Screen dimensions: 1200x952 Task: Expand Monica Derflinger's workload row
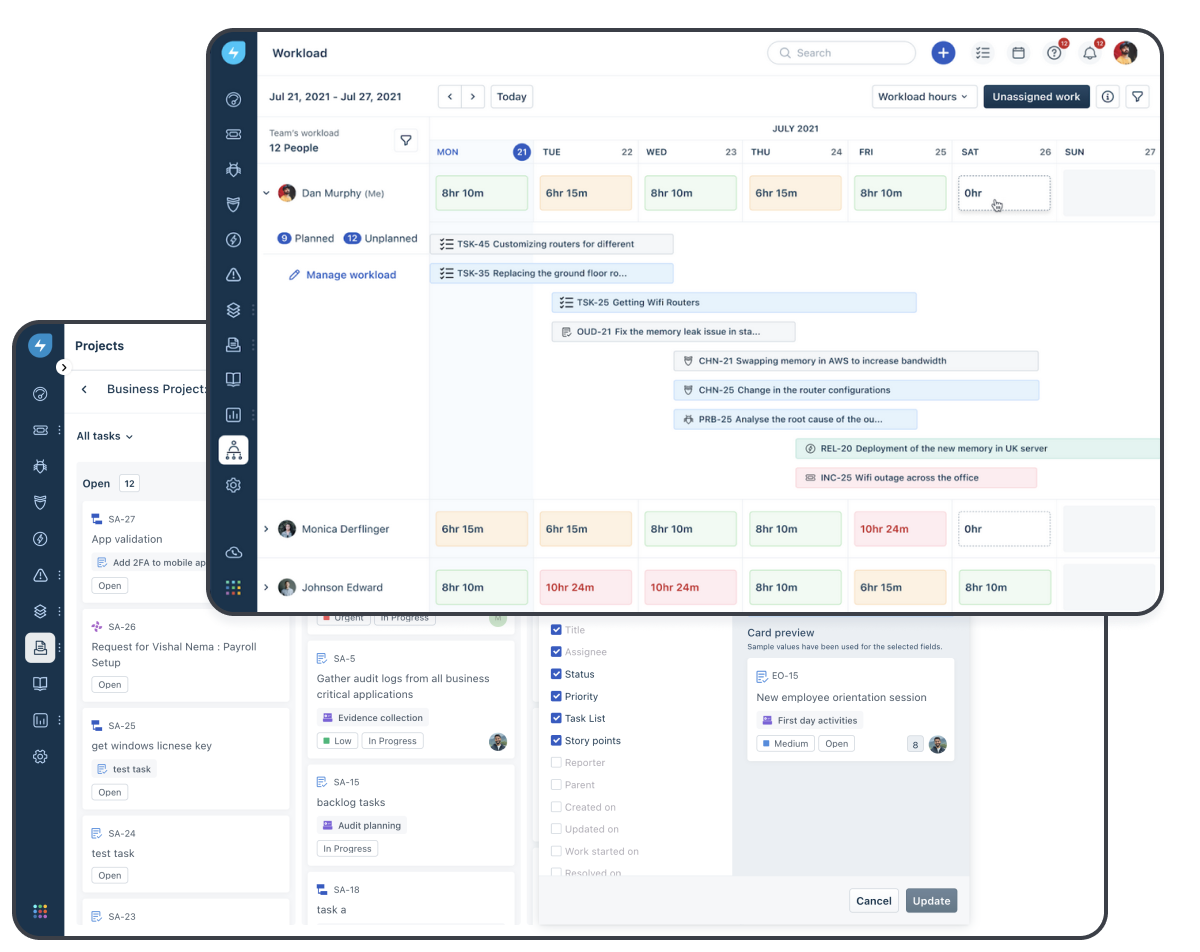click(x=266, y=529)
